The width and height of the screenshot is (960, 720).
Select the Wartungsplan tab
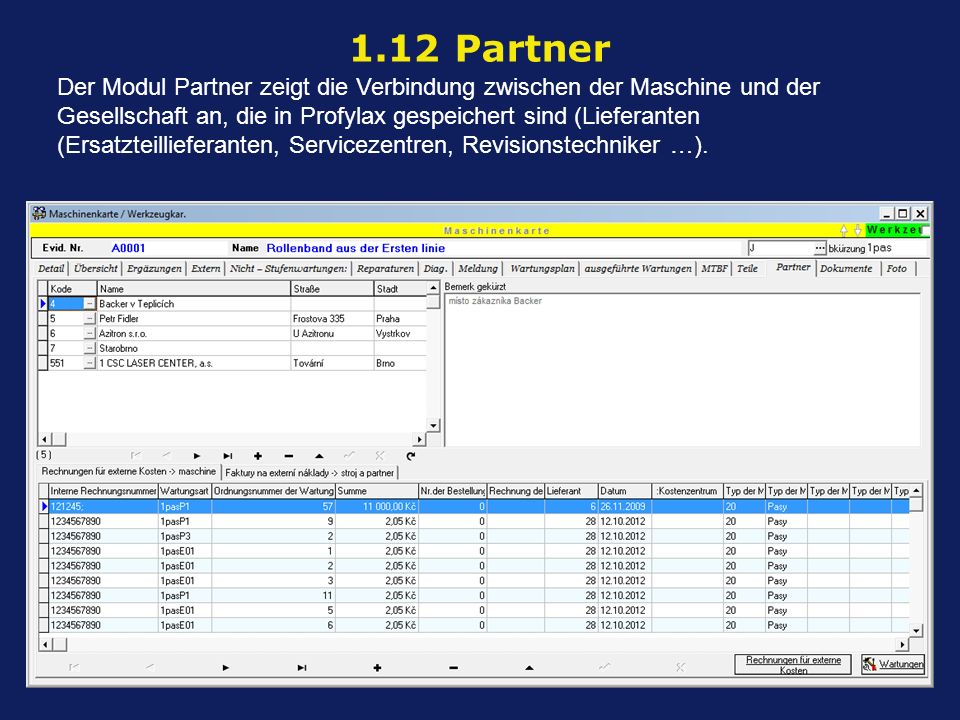click(x=542, y=269)
